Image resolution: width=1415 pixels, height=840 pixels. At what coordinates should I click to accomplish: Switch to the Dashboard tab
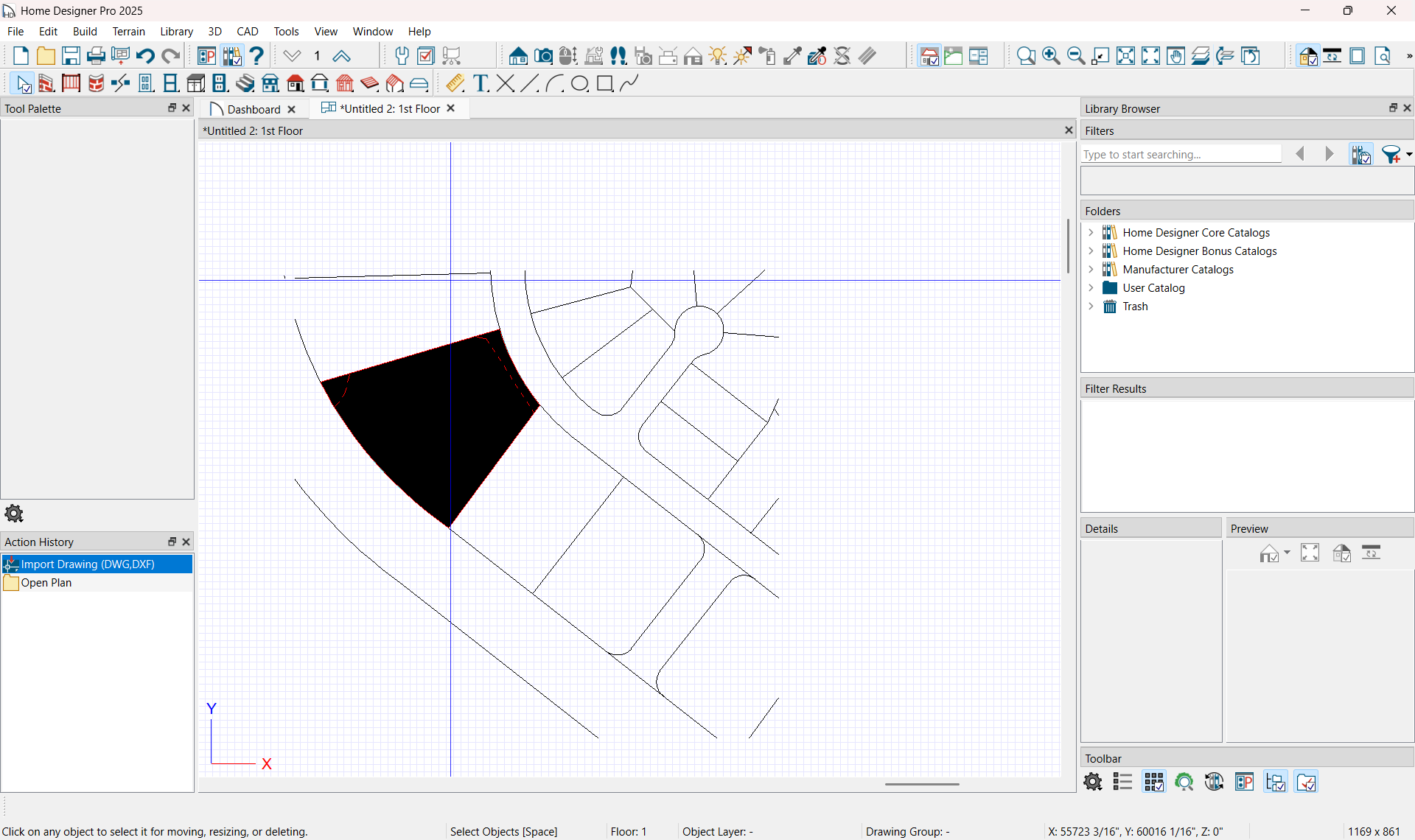[253, 109]
